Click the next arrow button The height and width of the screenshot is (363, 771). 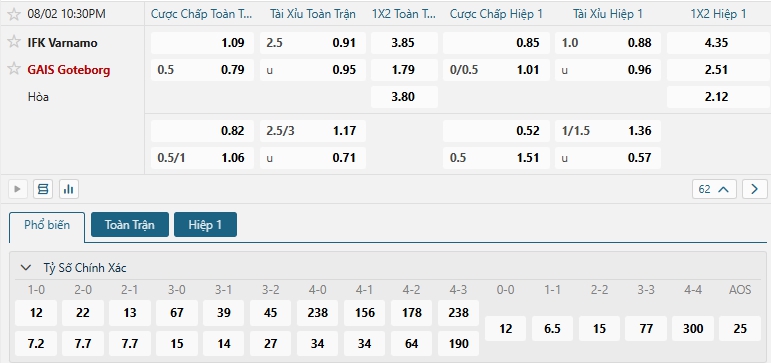tap(754, 189)
